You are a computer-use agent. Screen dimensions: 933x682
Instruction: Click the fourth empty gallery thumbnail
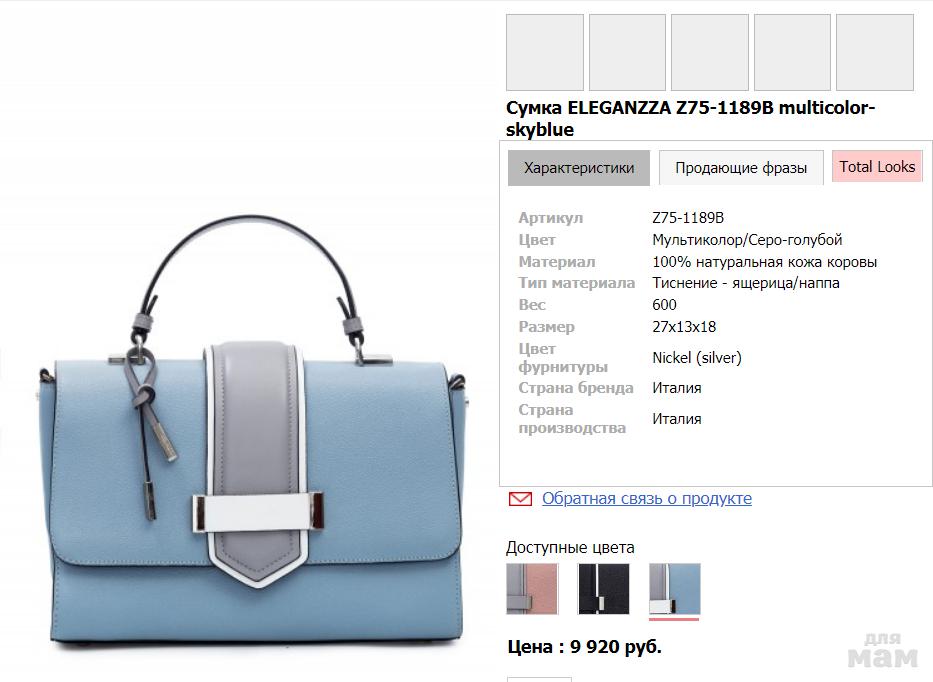coord(792,52)
